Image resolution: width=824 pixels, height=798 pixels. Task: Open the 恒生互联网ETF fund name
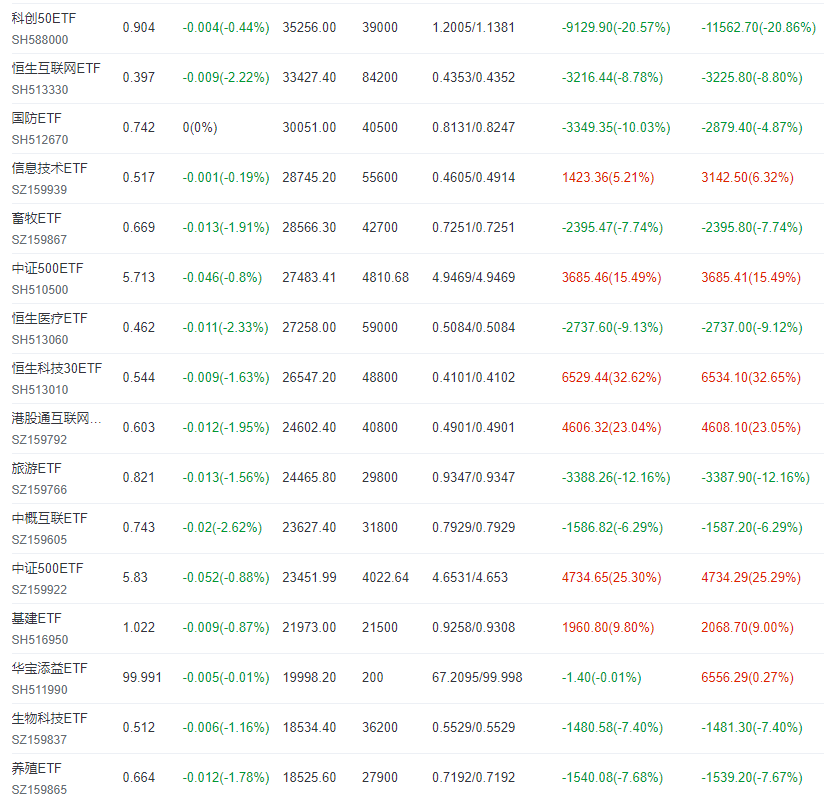point(56,68)
